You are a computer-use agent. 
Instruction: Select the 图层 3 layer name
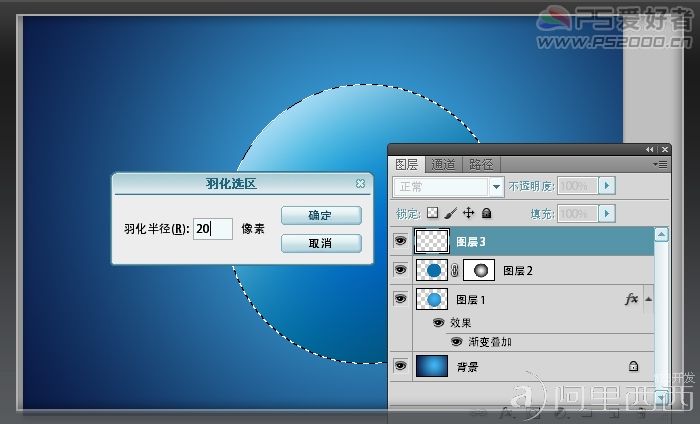pyautogui.click(x=471, y=242)
